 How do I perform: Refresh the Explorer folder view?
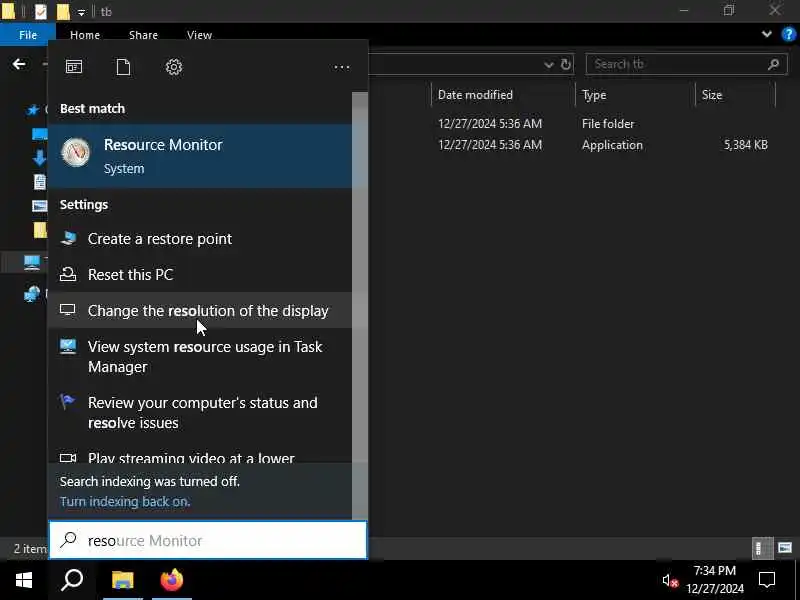565,64
